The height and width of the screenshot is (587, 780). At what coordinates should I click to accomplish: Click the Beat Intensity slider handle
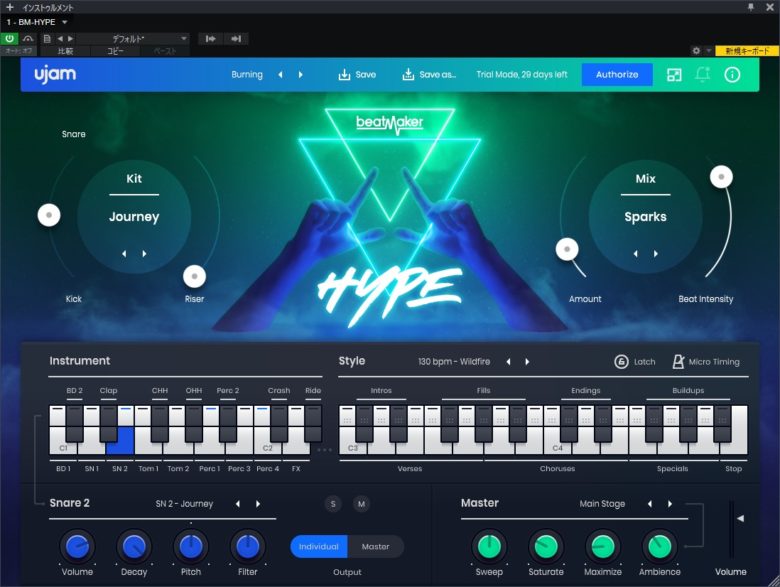[721, 177]
